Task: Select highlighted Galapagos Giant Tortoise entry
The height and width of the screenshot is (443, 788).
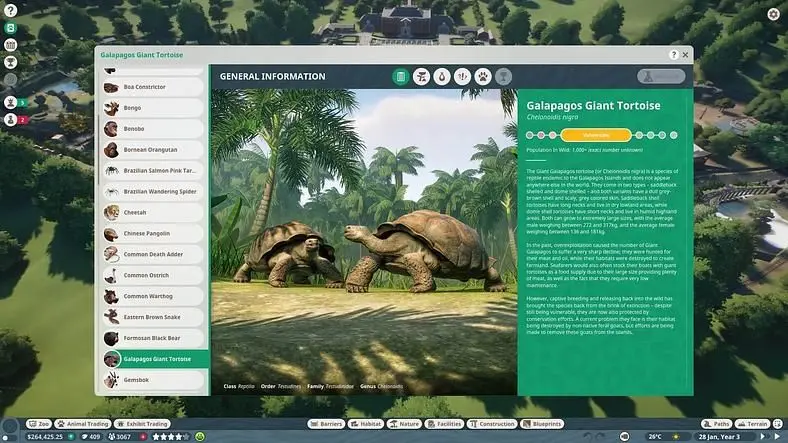Action: pyautogui.click(x=155, y=359)
